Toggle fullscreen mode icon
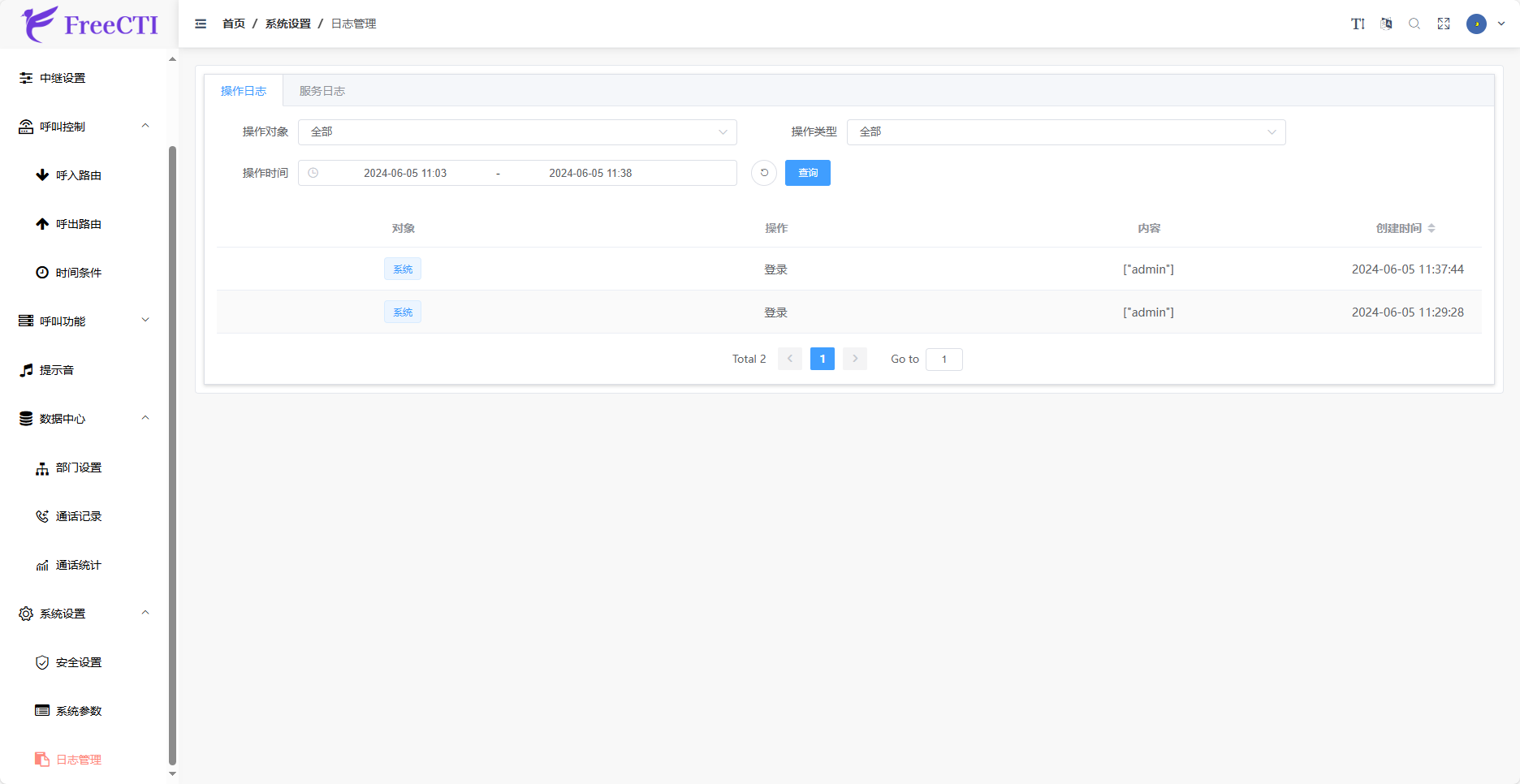Image resolution: width=1520 pixels, height=784 pixels. pyautogui.click(x=1444, y=24)
